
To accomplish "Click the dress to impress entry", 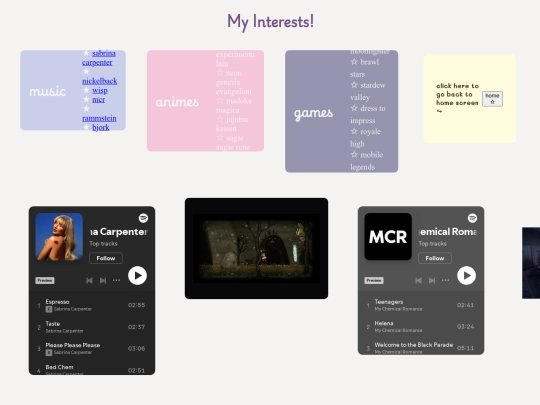I will point(368,114).
